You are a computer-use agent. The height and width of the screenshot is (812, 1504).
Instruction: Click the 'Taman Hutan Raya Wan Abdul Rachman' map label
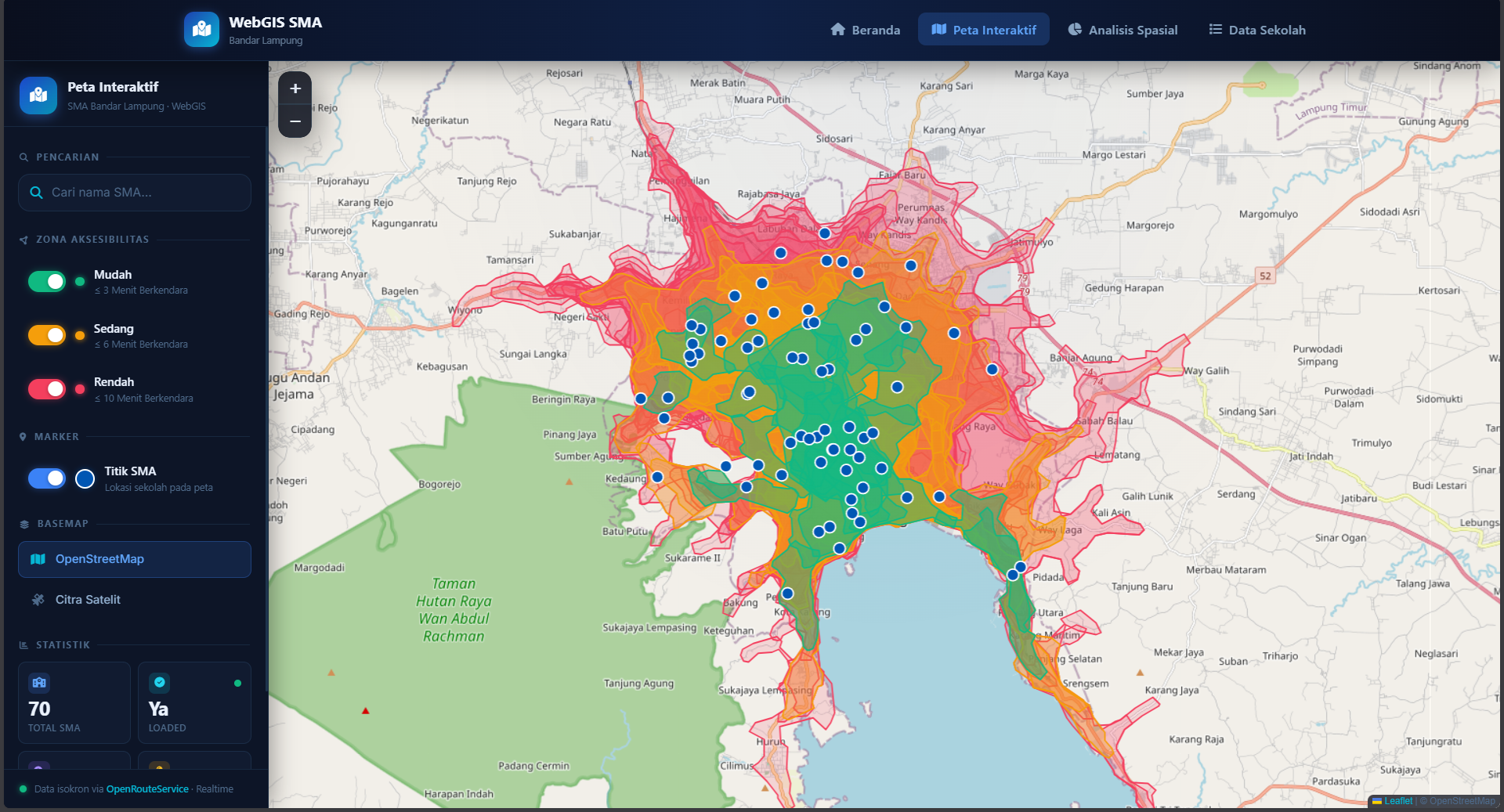tap(454, 610)
